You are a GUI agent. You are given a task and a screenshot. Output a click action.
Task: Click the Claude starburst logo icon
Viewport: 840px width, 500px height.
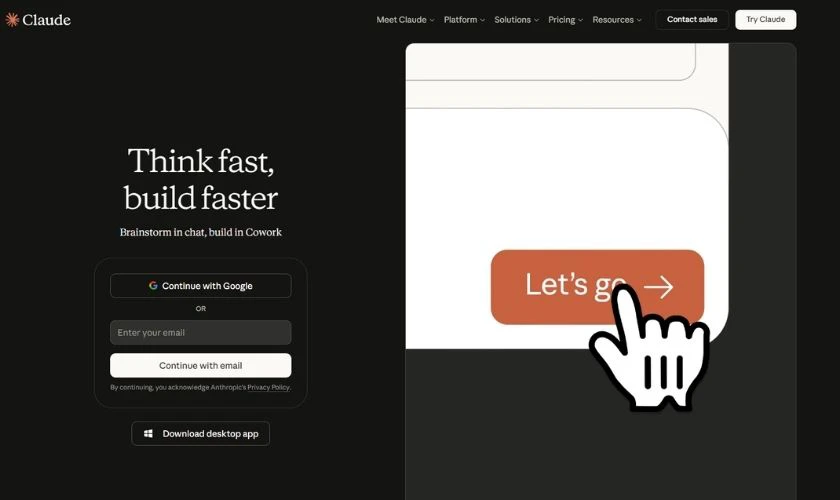12,20
